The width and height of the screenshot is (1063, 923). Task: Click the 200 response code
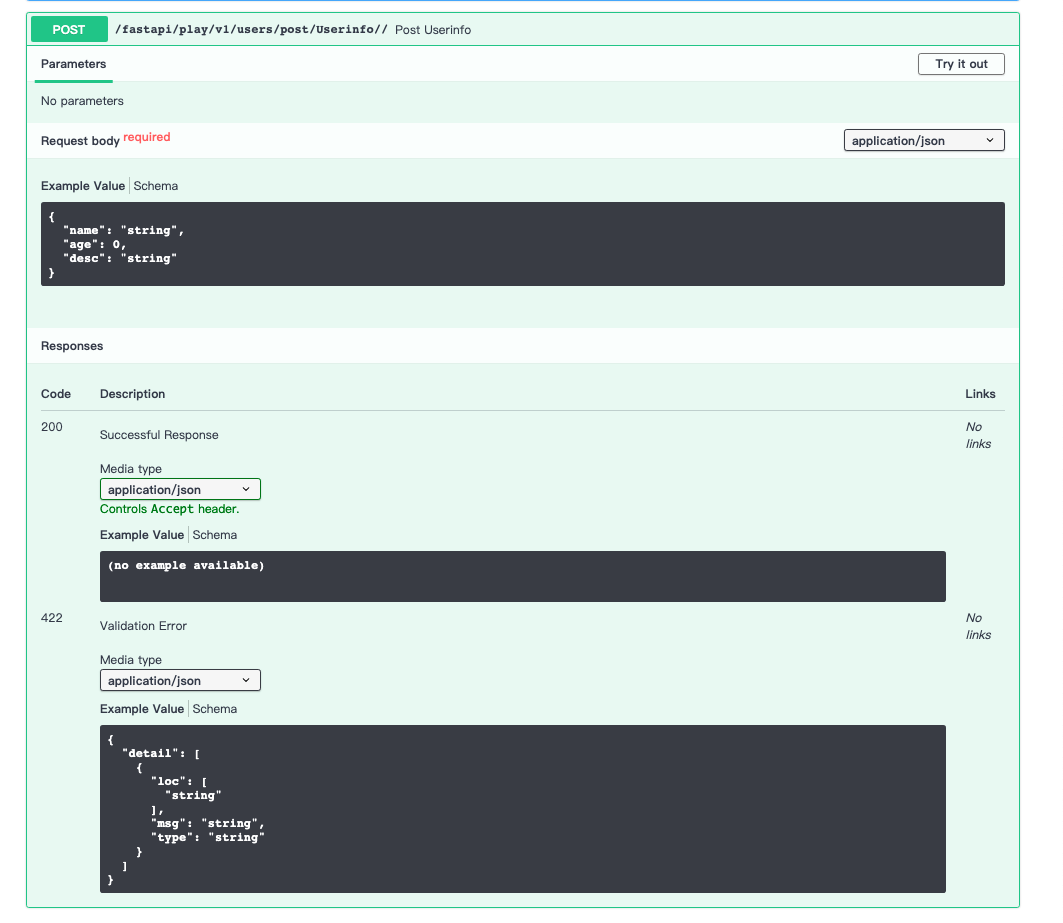(52, 427)
